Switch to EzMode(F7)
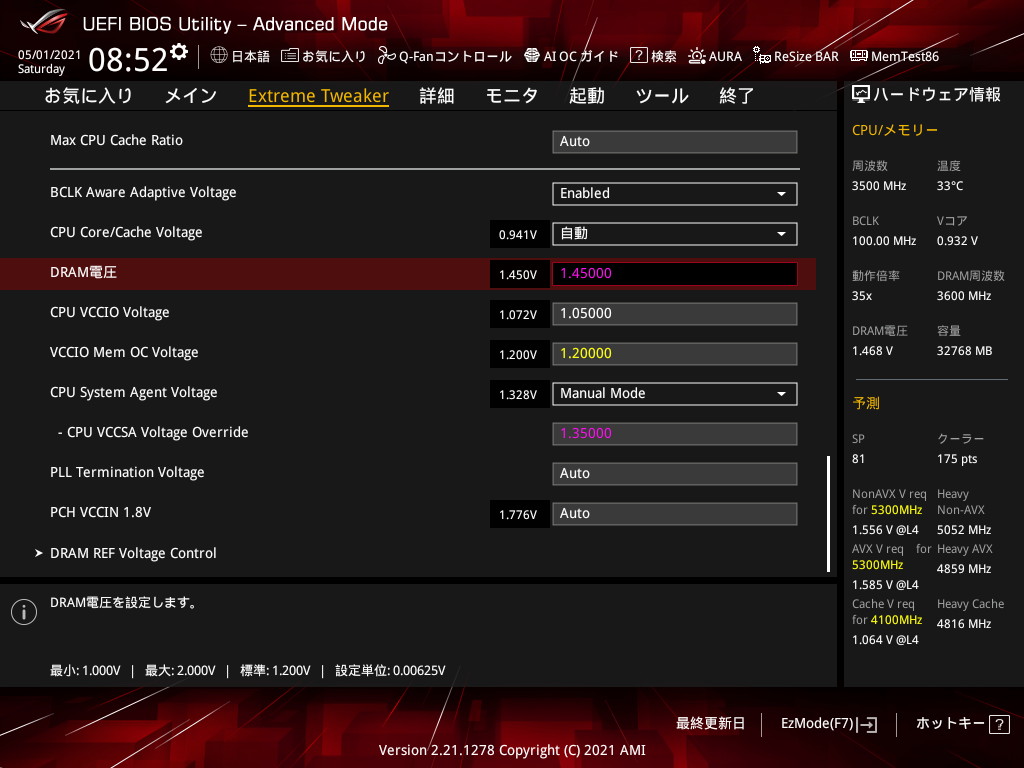1024x768 pixels. coord(829,724)
